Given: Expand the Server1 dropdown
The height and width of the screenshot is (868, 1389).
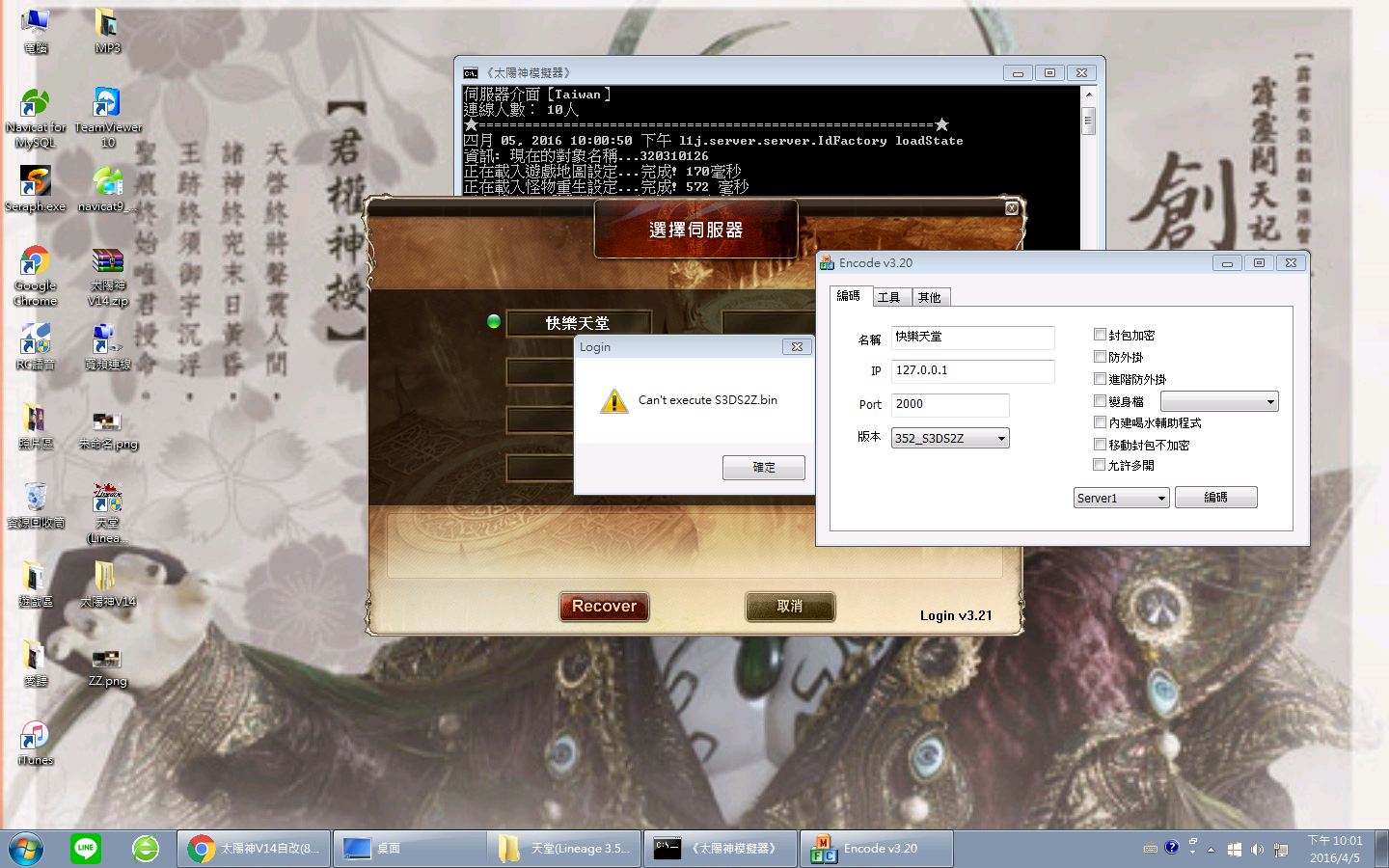Looking at the screenshot, I should pyautogui.click(x=1122, y=498).
